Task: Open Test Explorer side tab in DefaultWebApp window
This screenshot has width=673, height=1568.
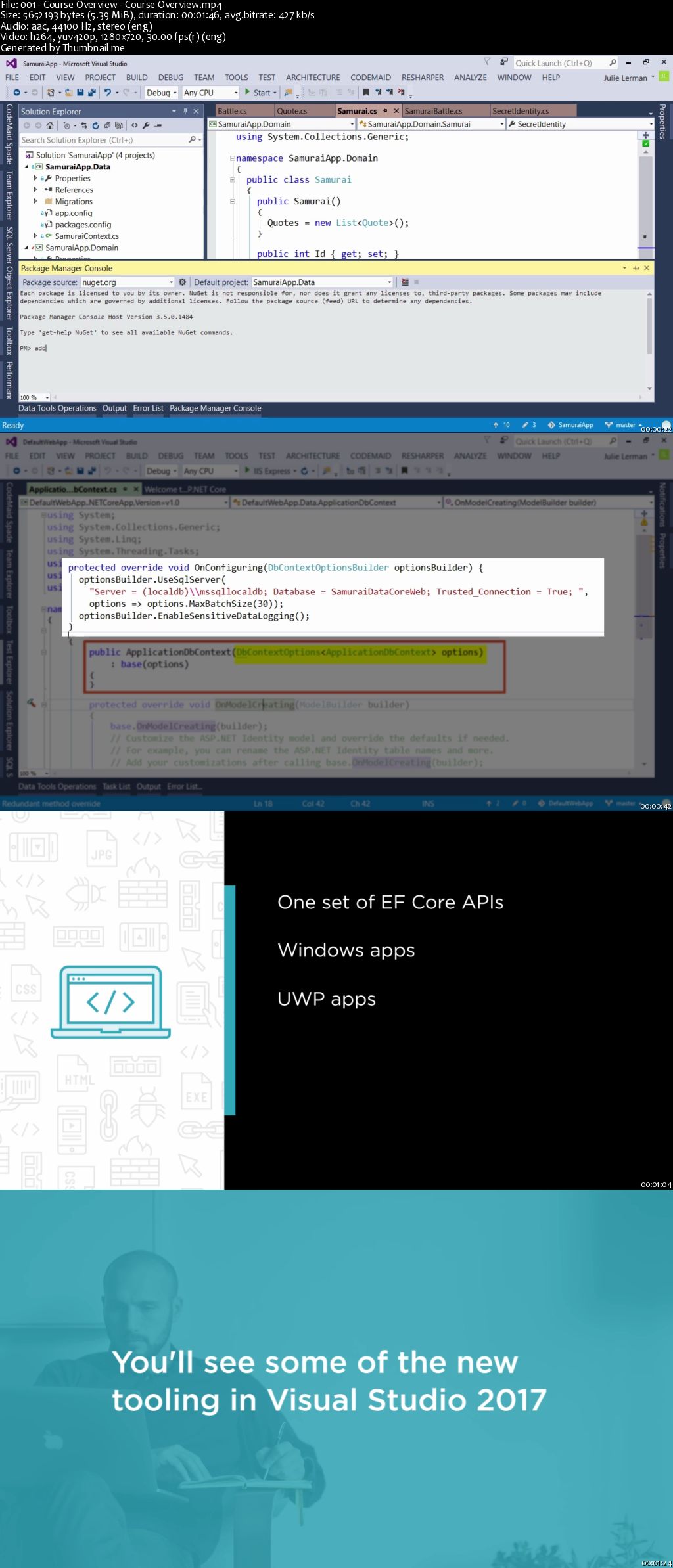Action: coord(9,662)
